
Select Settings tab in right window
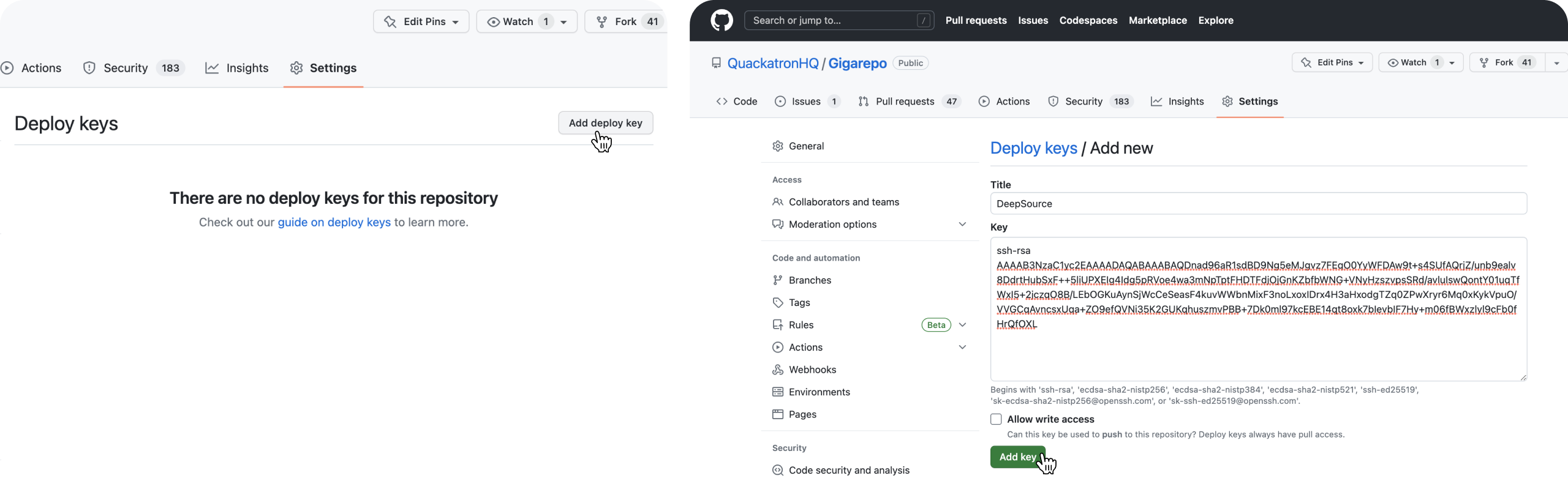[1250, 102]
